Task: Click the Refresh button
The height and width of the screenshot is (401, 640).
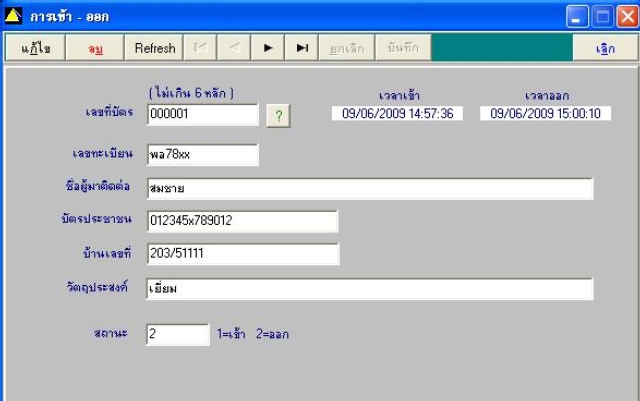Action: pyautogui.click(x=154, y=48)
